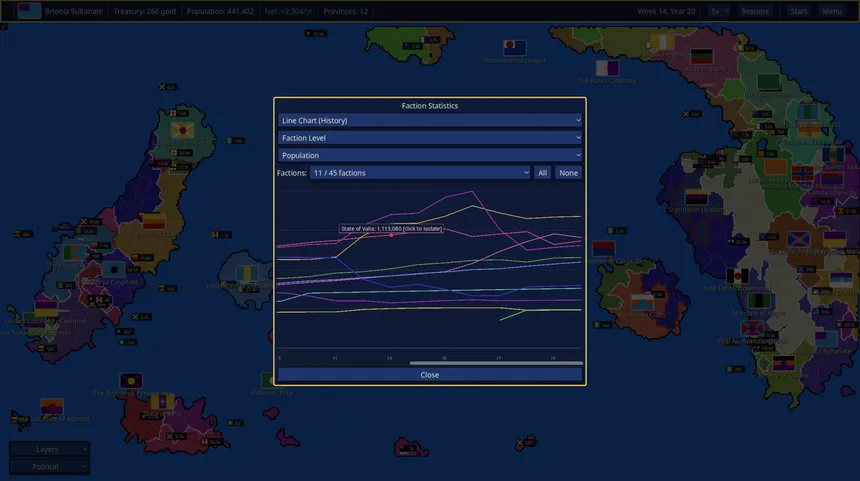Click the Brionia Sultanate flag in top bar
860x481 pixels.
point(29,10)
